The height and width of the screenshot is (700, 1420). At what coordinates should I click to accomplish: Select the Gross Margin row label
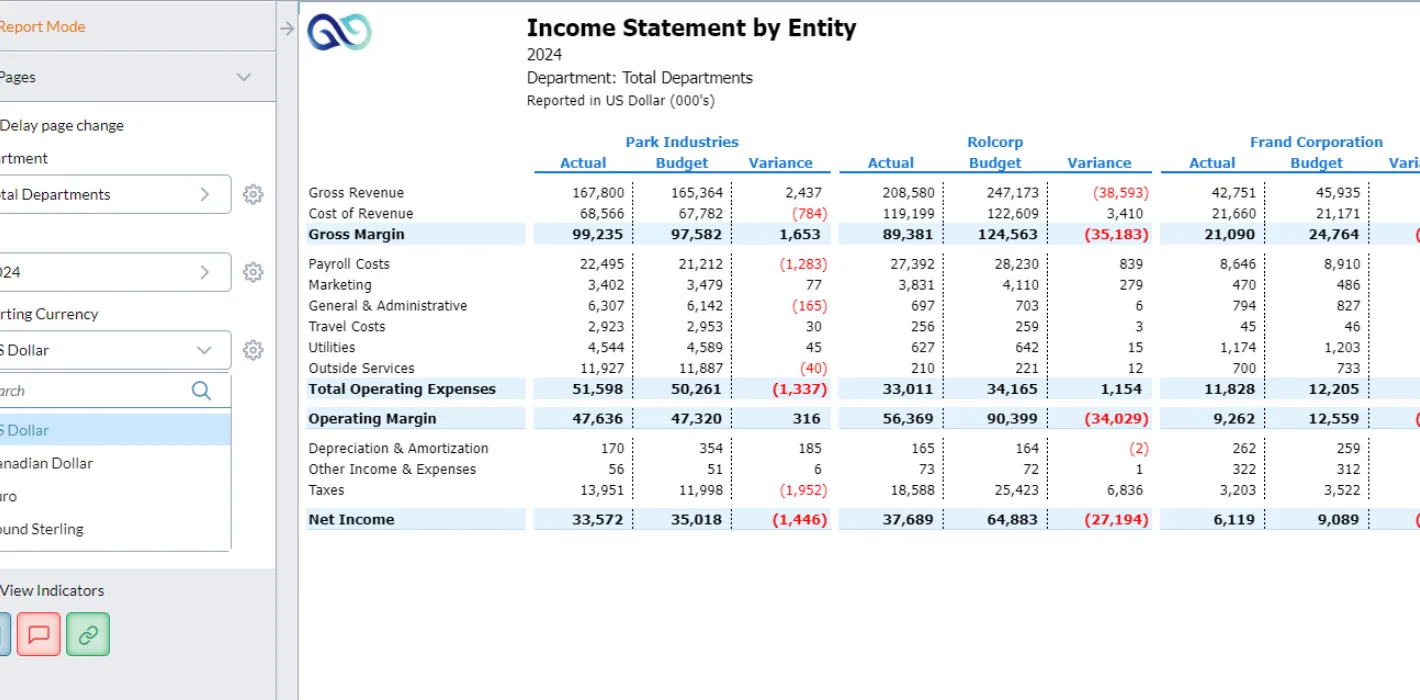coord(356,234)
